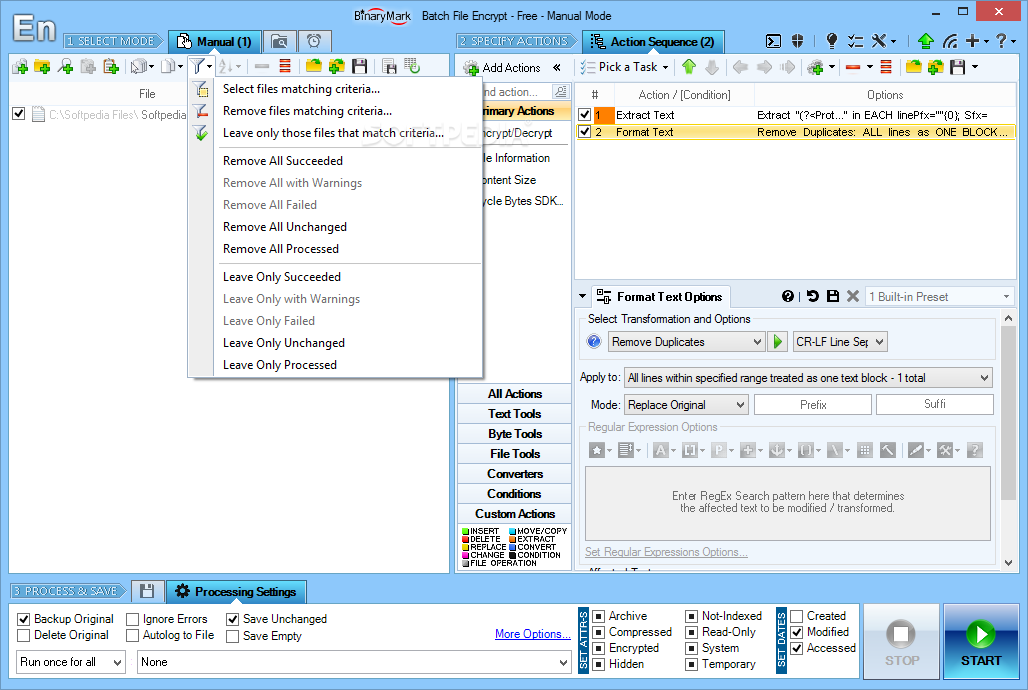The height and width of the screenshot is (690, 1028).
Task: Click the START button
Action: click(x=981, y=641)
